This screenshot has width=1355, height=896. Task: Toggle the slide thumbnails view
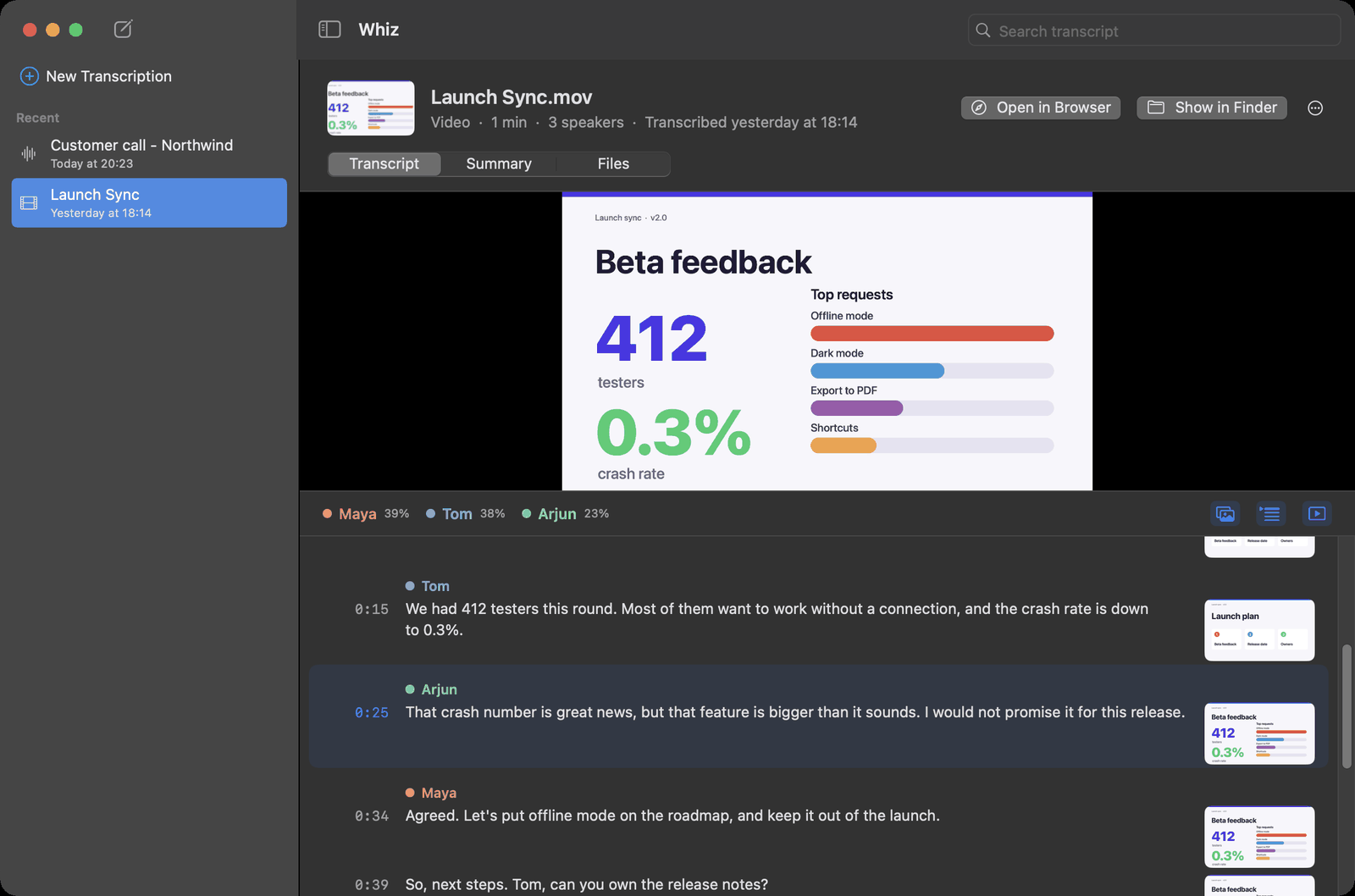(x=1225, y=513)
